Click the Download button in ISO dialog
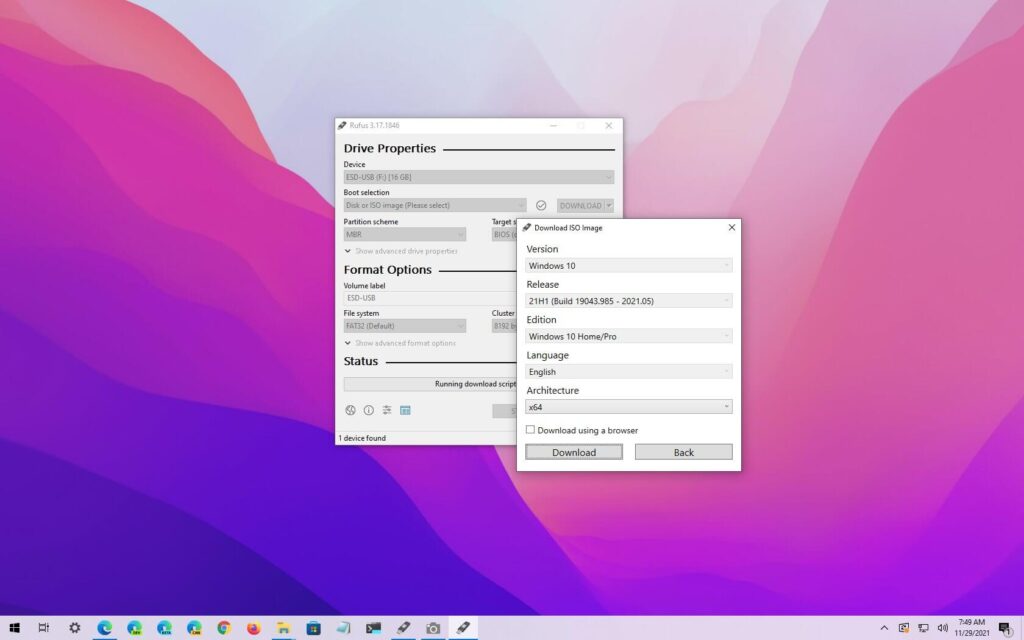Screen dimensions: 1024x640 [x=573, y=452]
